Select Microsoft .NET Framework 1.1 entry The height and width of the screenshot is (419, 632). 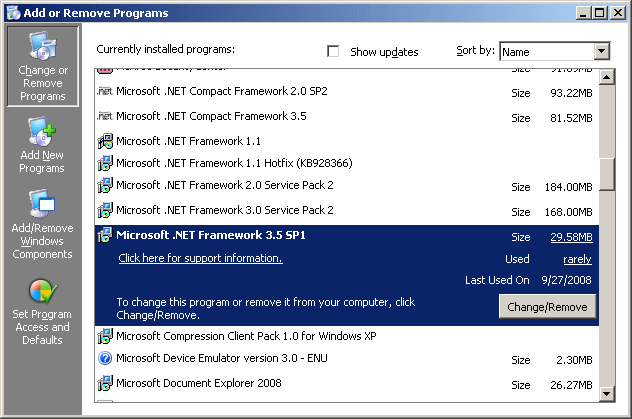188,141
